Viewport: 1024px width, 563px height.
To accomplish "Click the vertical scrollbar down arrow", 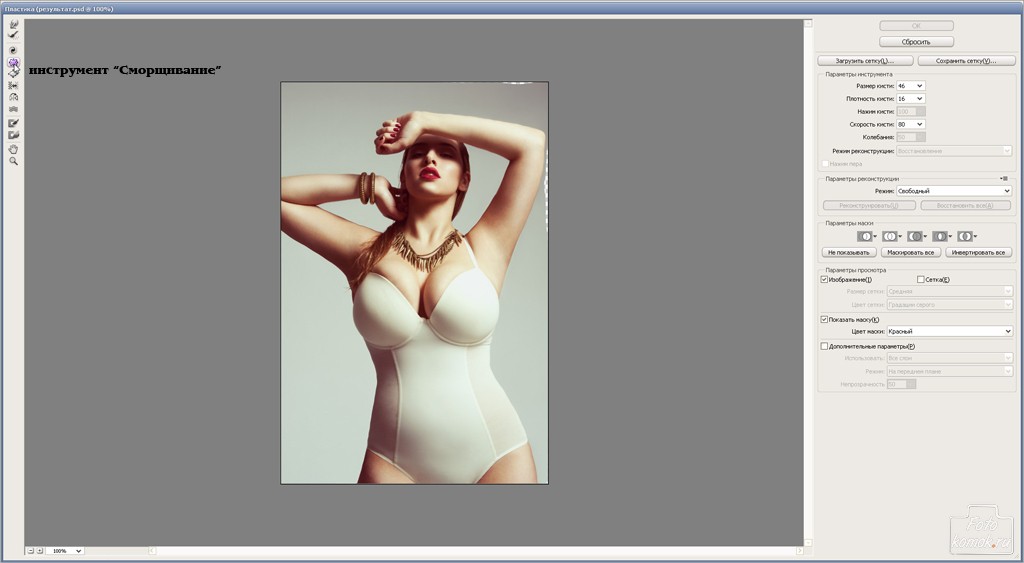I will click(808, 543).
